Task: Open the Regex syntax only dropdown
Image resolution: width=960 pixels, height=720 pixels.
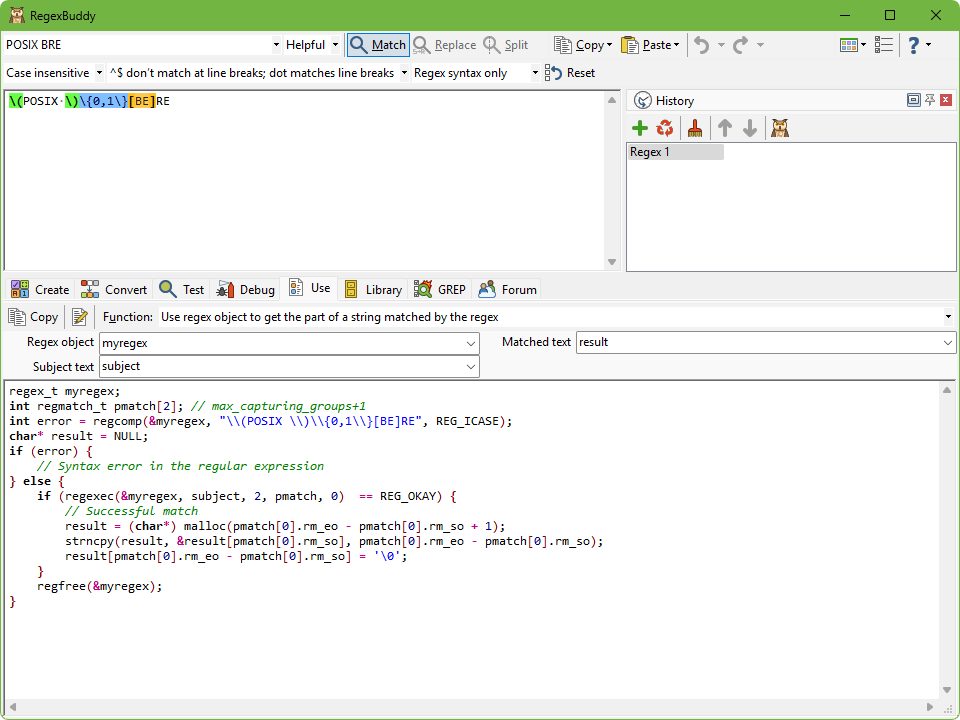Action: click(x=535, y=73)
